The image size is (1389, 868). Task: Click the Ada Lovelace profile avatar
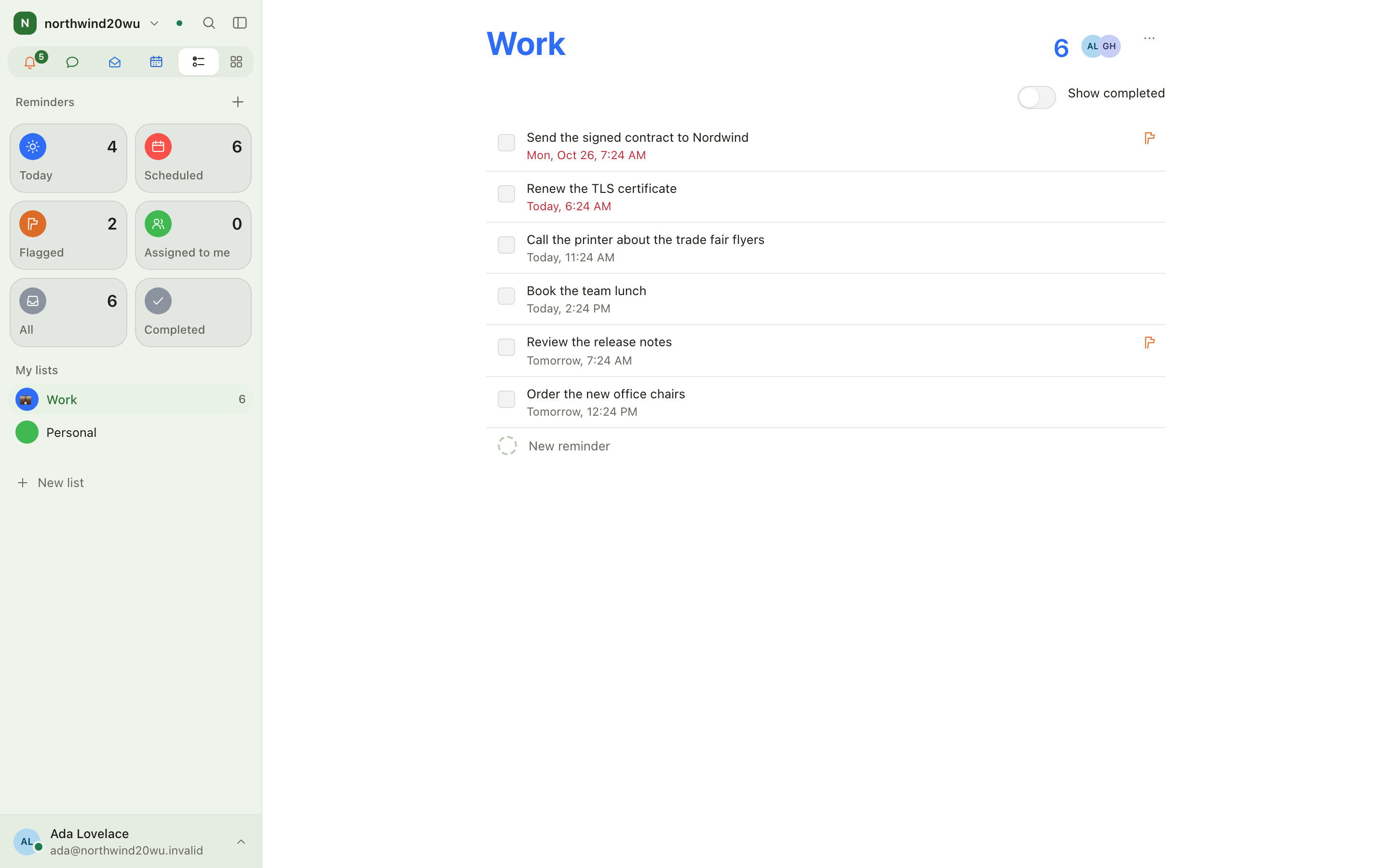coord(27,841)
